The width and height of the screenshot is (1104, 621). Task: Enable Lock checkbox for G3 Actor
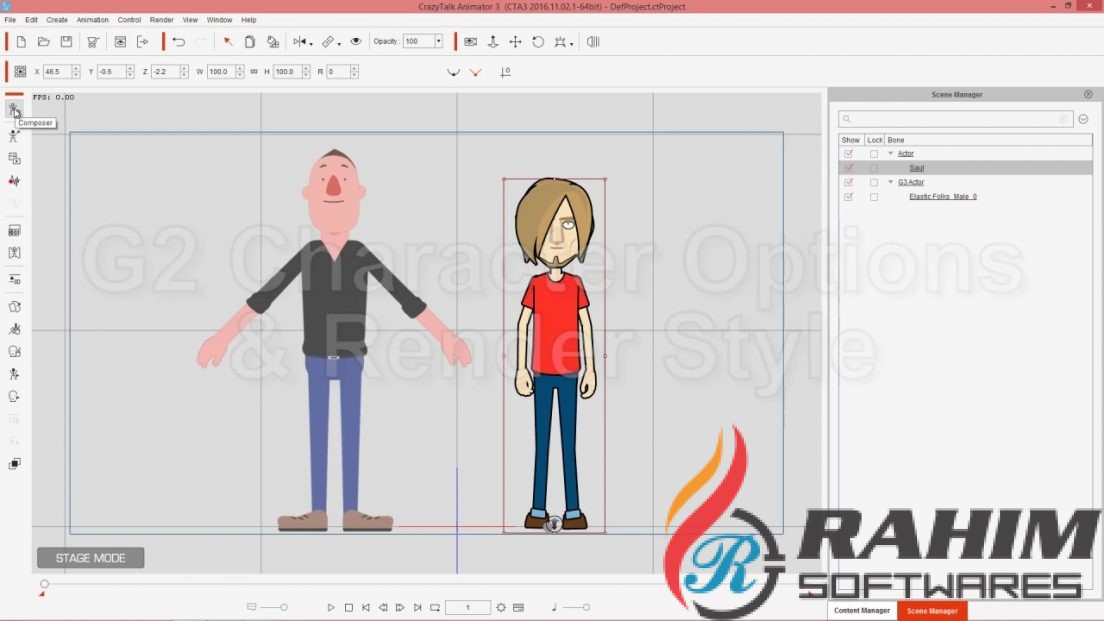(x=874, y=183)
